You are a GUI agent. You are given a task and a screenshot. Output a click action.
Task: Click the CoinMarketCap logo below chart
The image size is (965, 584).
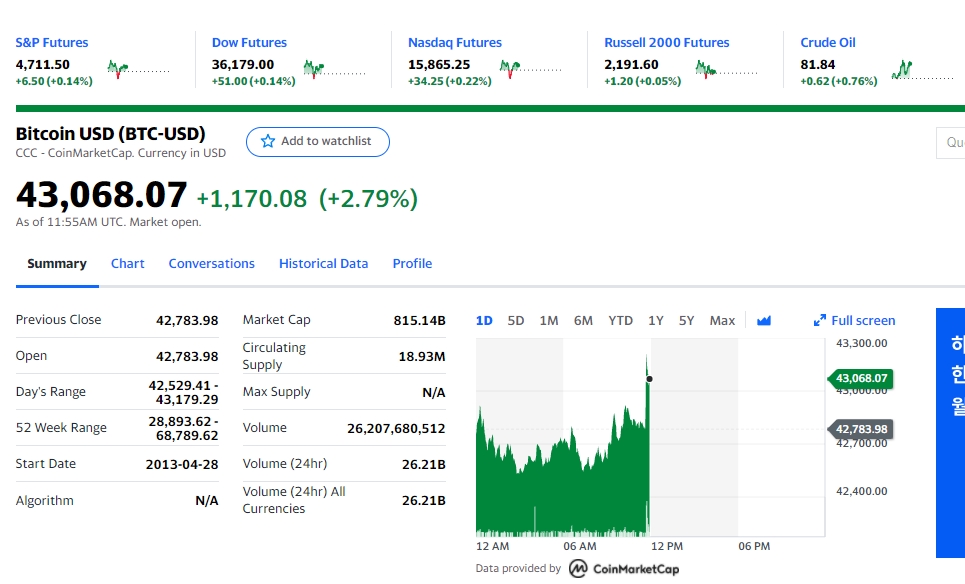click(623, 569)
